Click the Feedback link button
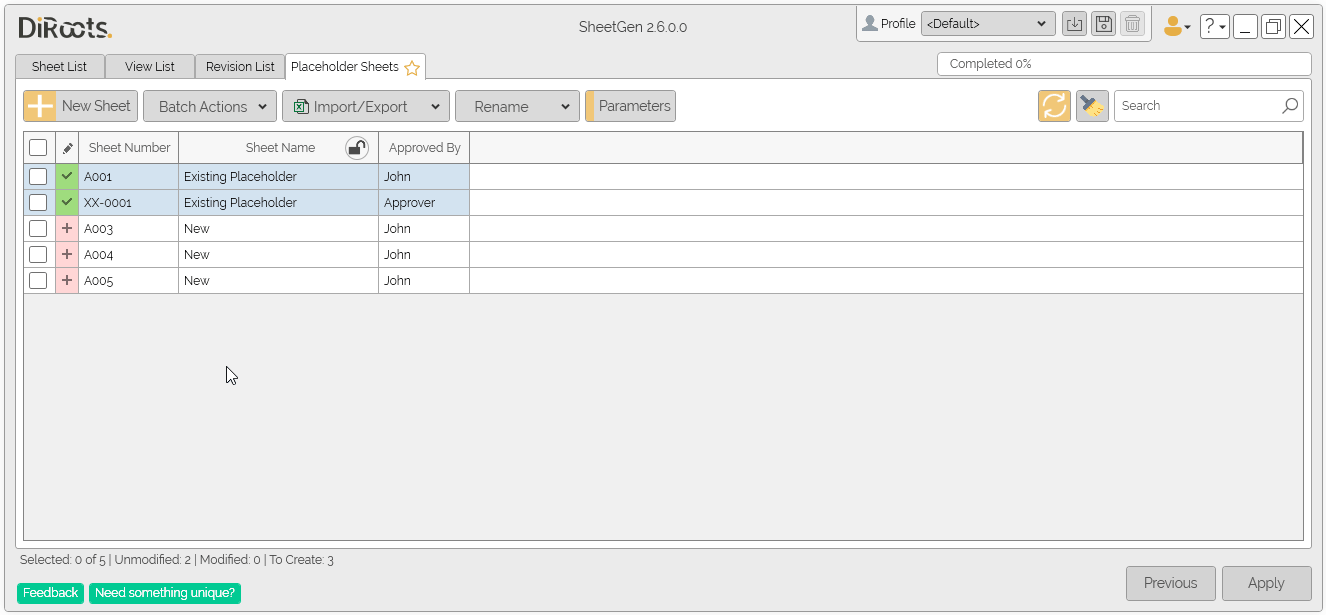Viewport: 1326px width, 615px height. click(50, 593)
